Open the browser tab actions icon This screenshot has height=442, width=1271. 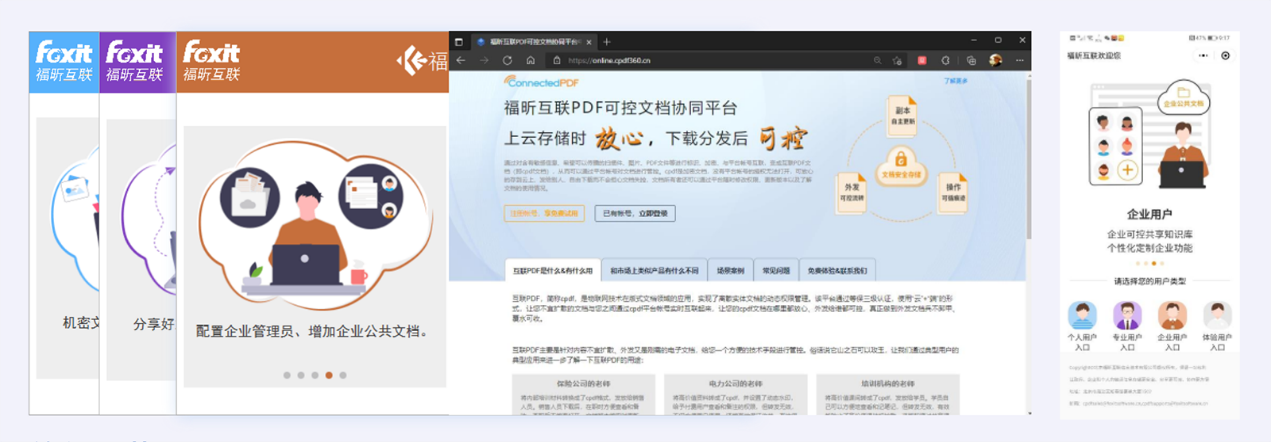pos(459,42)
